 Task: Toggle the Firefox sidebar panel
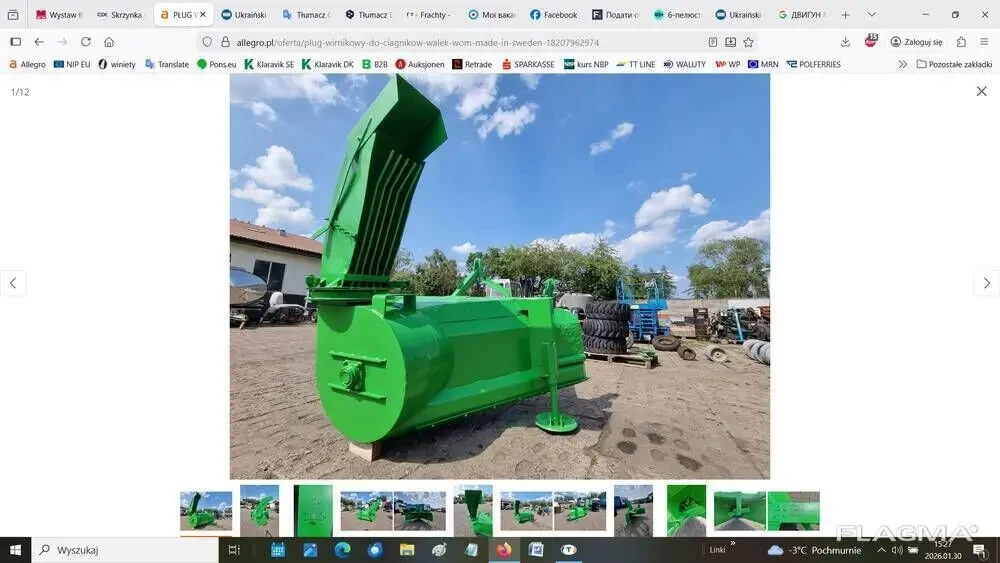coord(15,42)
